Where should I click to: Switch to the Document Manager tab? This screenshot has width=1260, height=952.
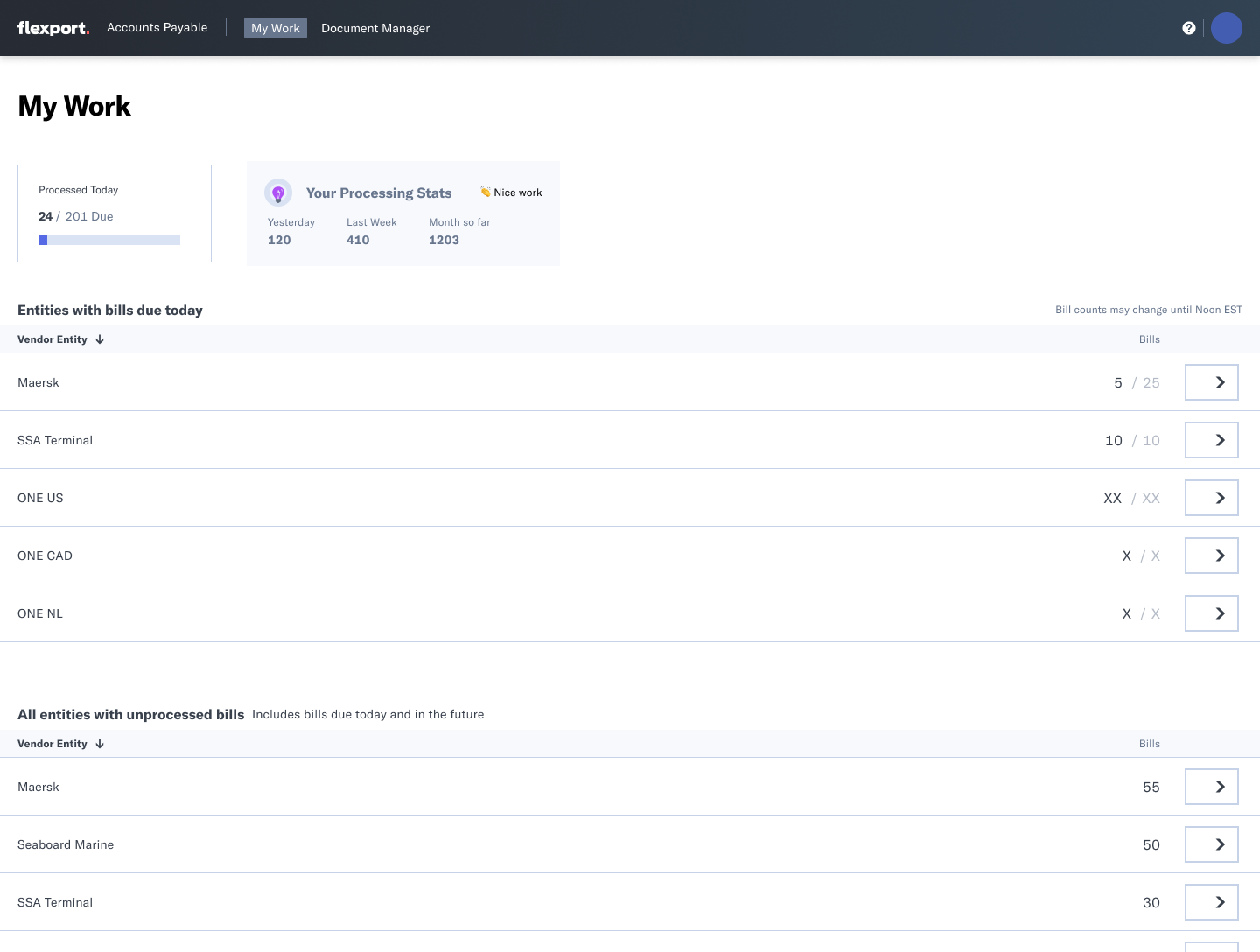coord(375,28)
